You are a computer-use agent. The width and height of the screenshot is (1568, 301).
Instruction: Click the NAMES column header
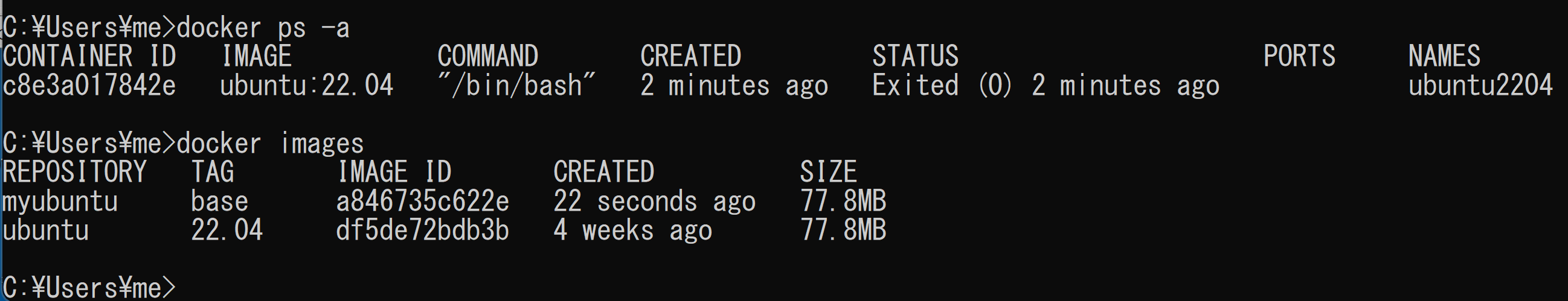1444,56
